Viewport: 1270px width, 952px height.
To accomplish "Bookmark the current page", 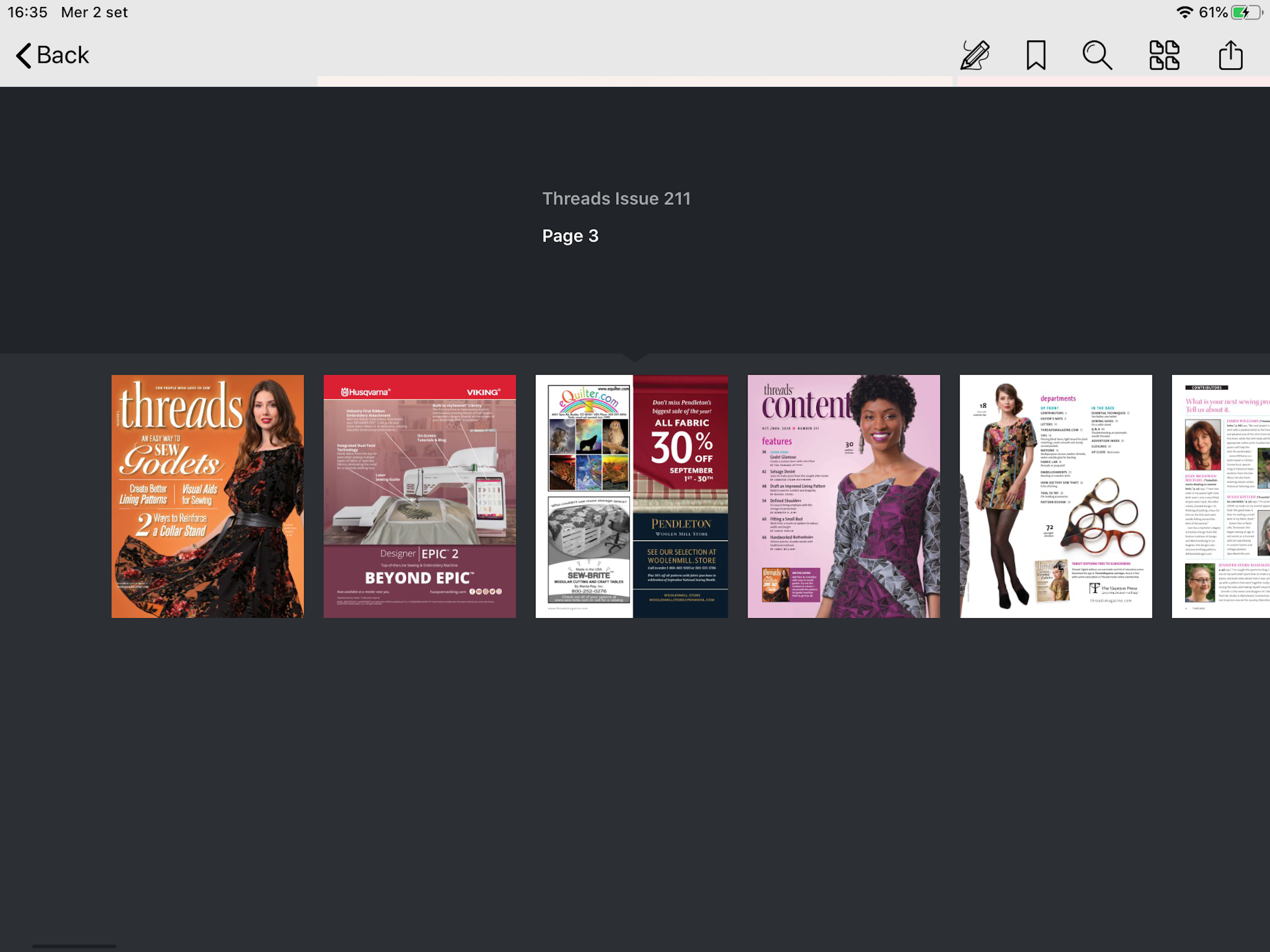I will coord(1036,55).
